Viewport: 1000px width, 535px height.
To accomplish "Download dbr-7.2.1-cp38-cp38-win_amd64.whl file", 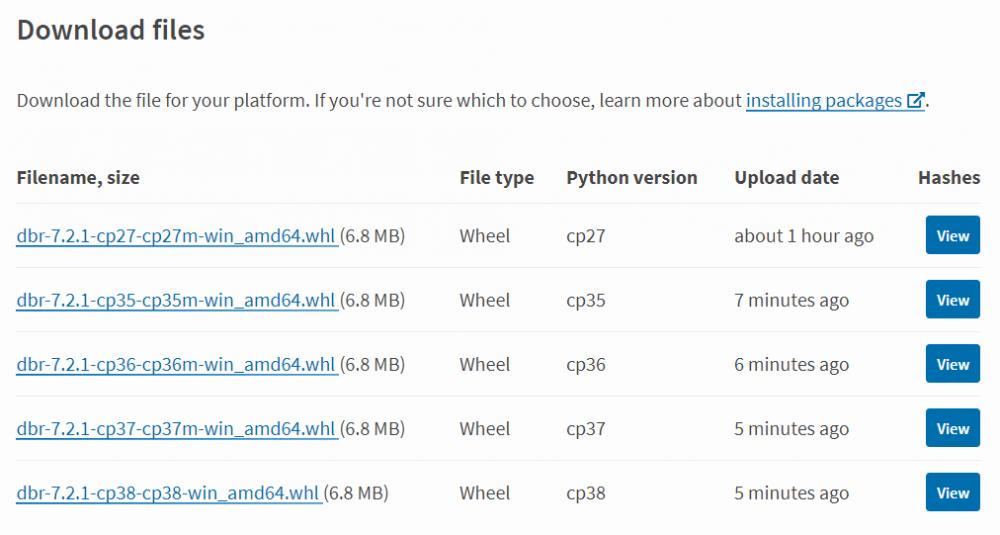I will (168, 493).
